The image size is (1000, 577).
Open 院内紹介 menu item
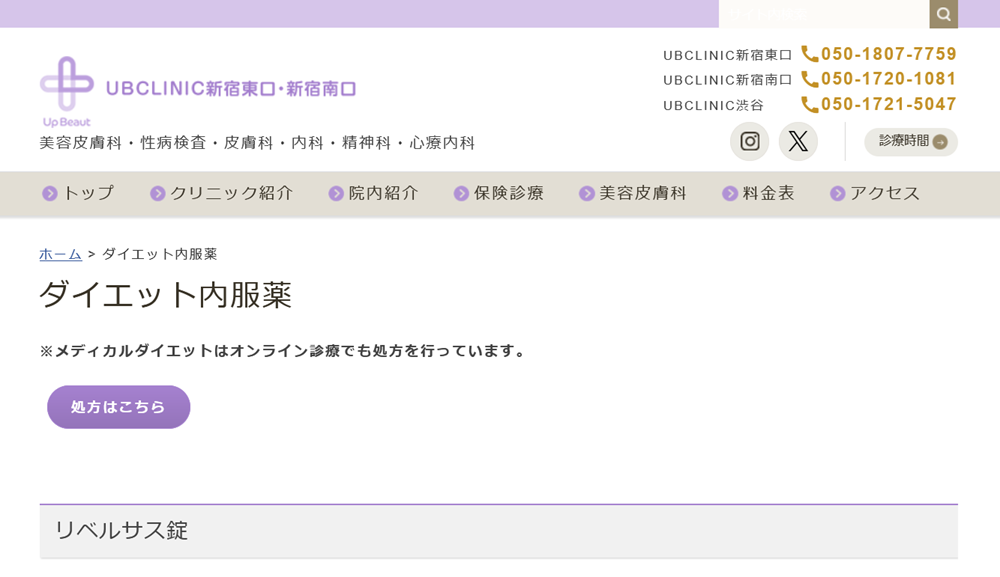tap(374, 193)
